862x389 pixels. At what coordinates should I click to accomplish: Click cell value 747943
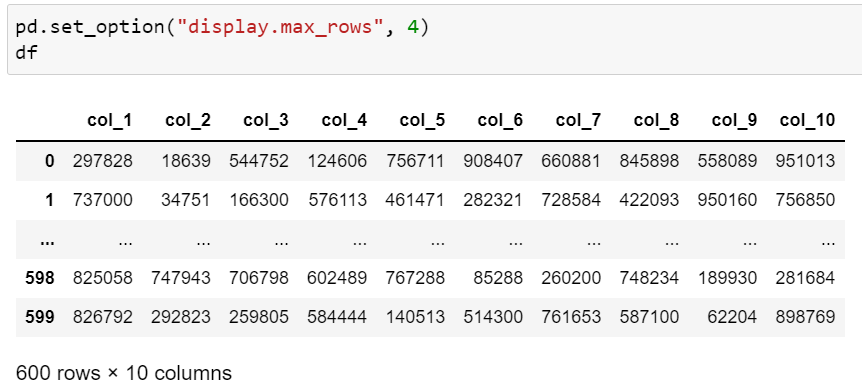[x=180, y=278]
